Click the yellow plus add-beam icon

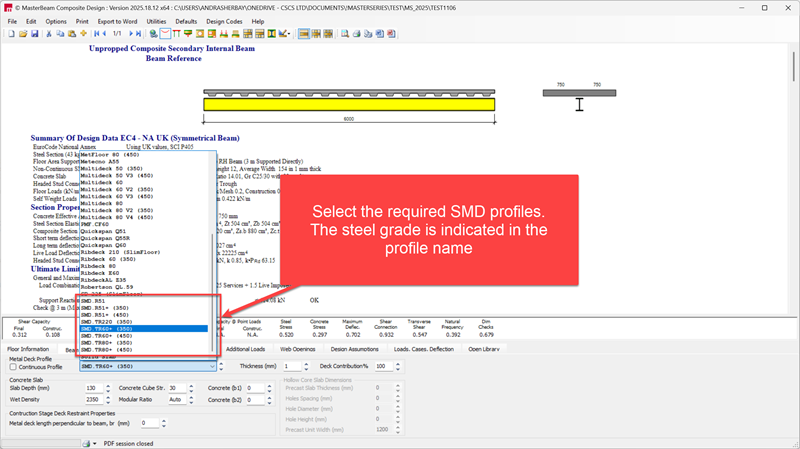tap(84, 34)
